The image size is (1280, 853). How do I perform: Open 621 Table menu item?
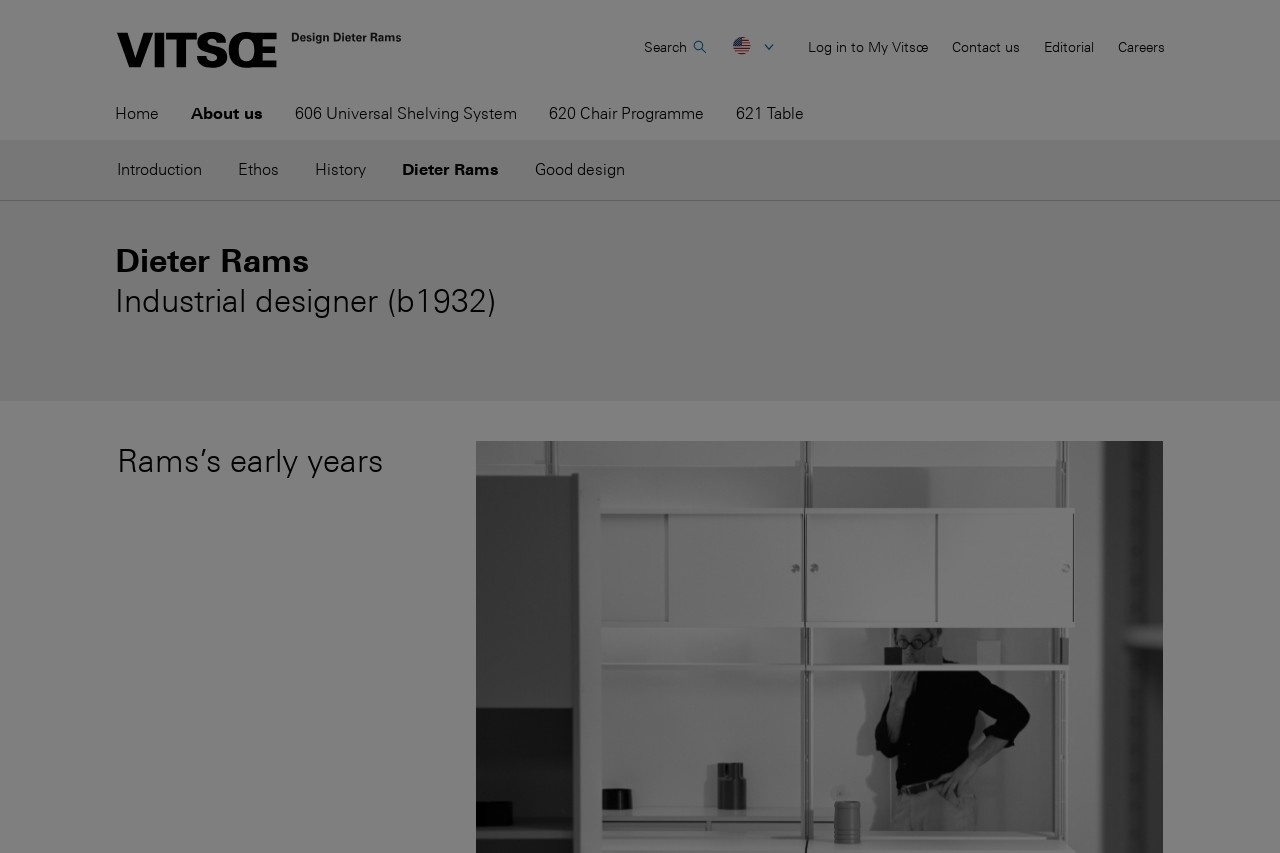770,113
